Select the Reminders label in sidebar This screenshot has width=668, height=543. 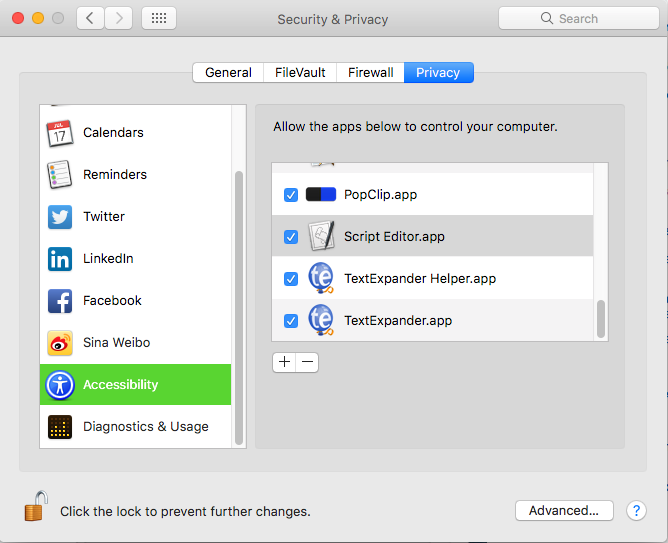point(115,175)
